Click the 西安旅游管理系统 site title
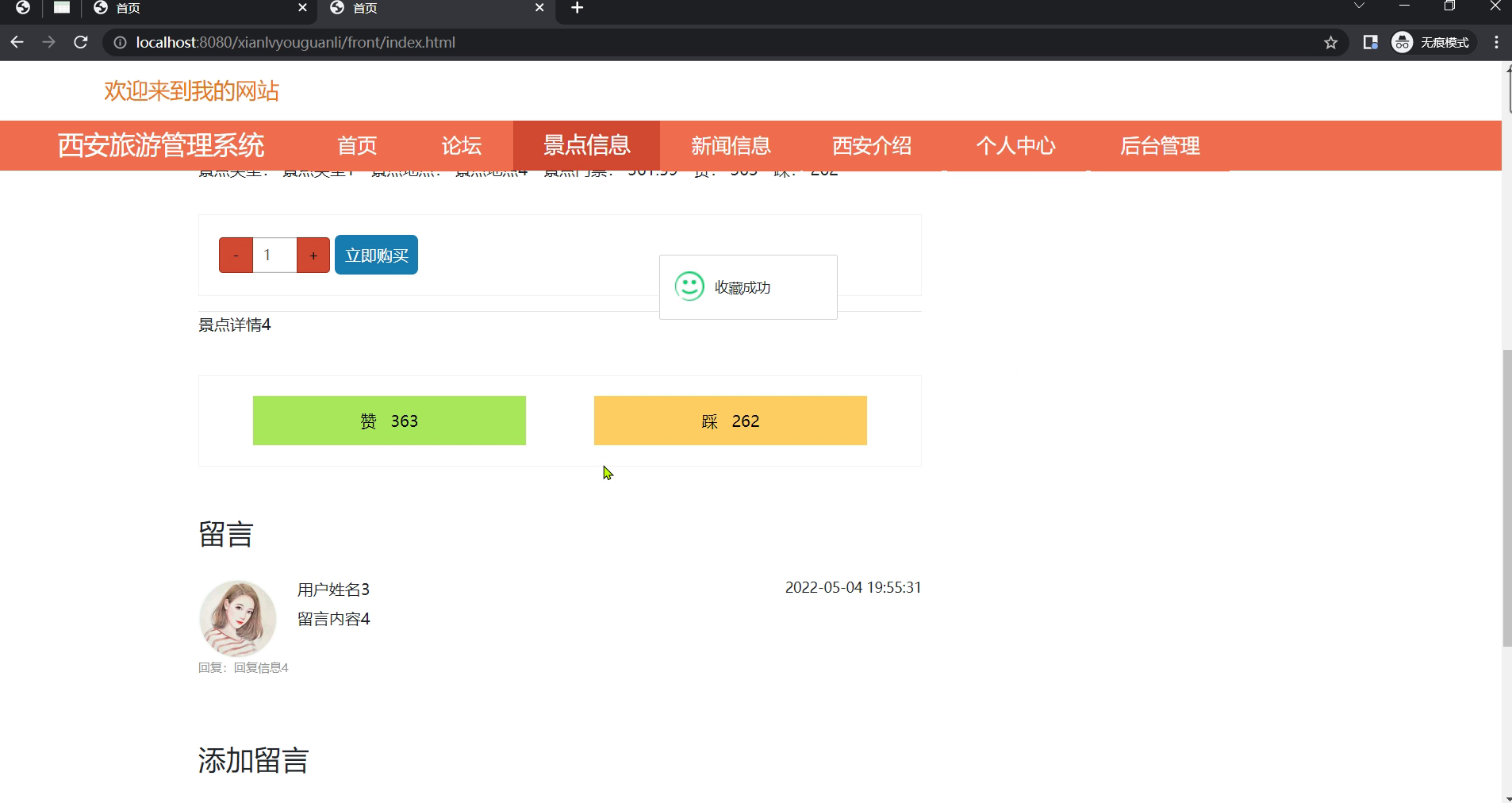1512x803 pixels. point(161,146)
